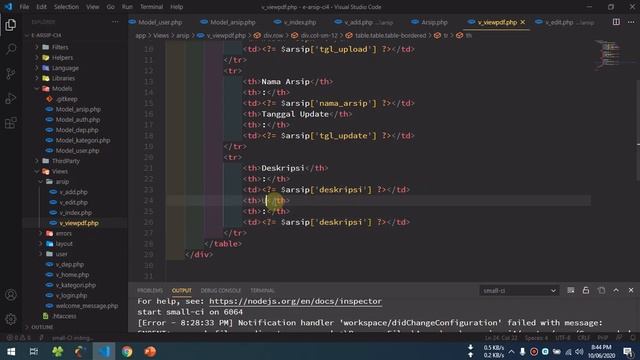Open the Search view in activity bar
The image size is (640, 360).
pos(11,49)
